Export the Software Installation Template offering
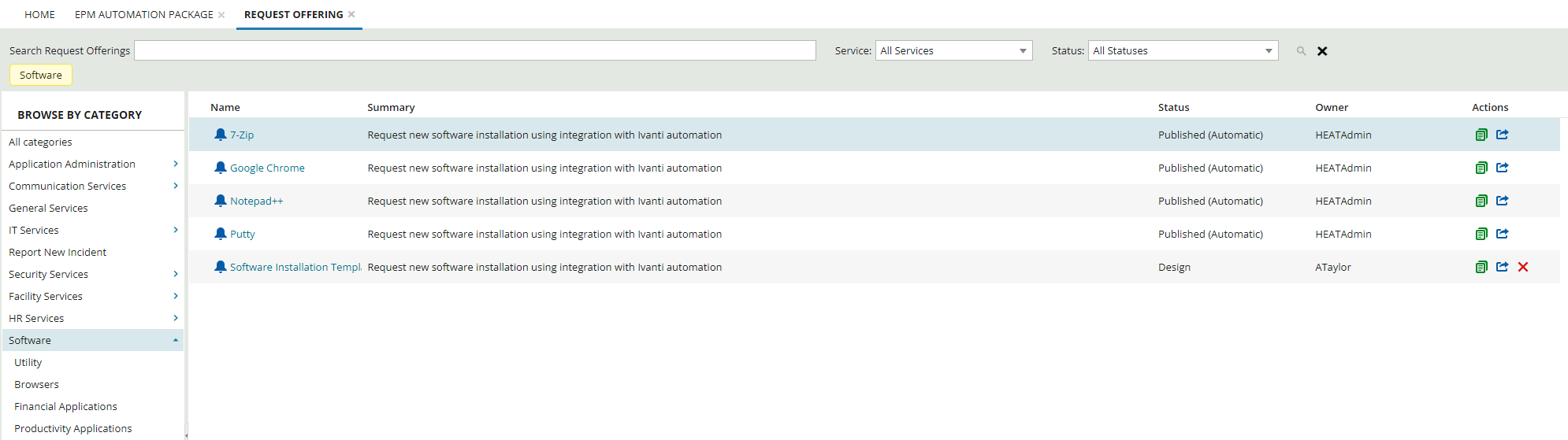The image size is (1568, 440). pos(1503,267)
